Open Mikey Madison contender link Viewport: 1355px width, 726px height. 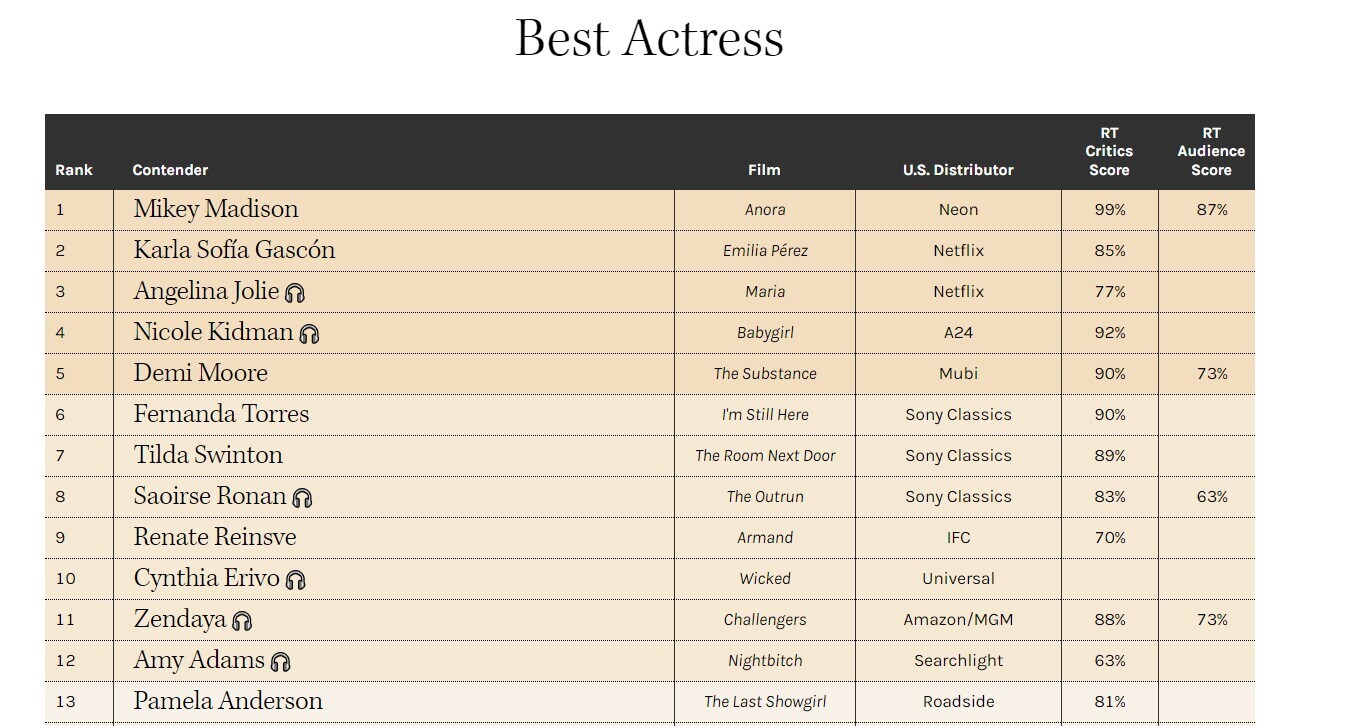[216, 209]
